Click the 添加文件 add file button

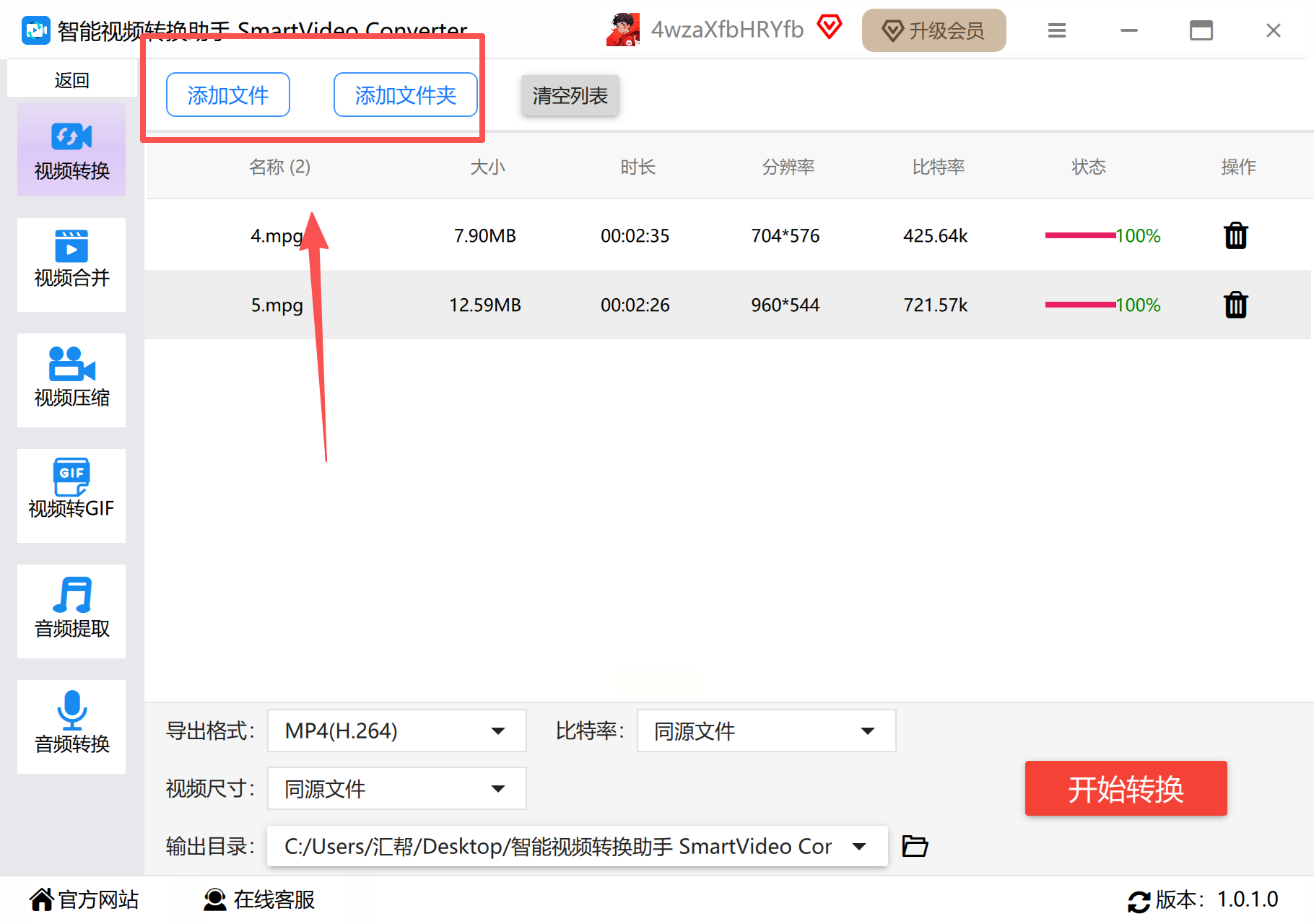[228, 95]
